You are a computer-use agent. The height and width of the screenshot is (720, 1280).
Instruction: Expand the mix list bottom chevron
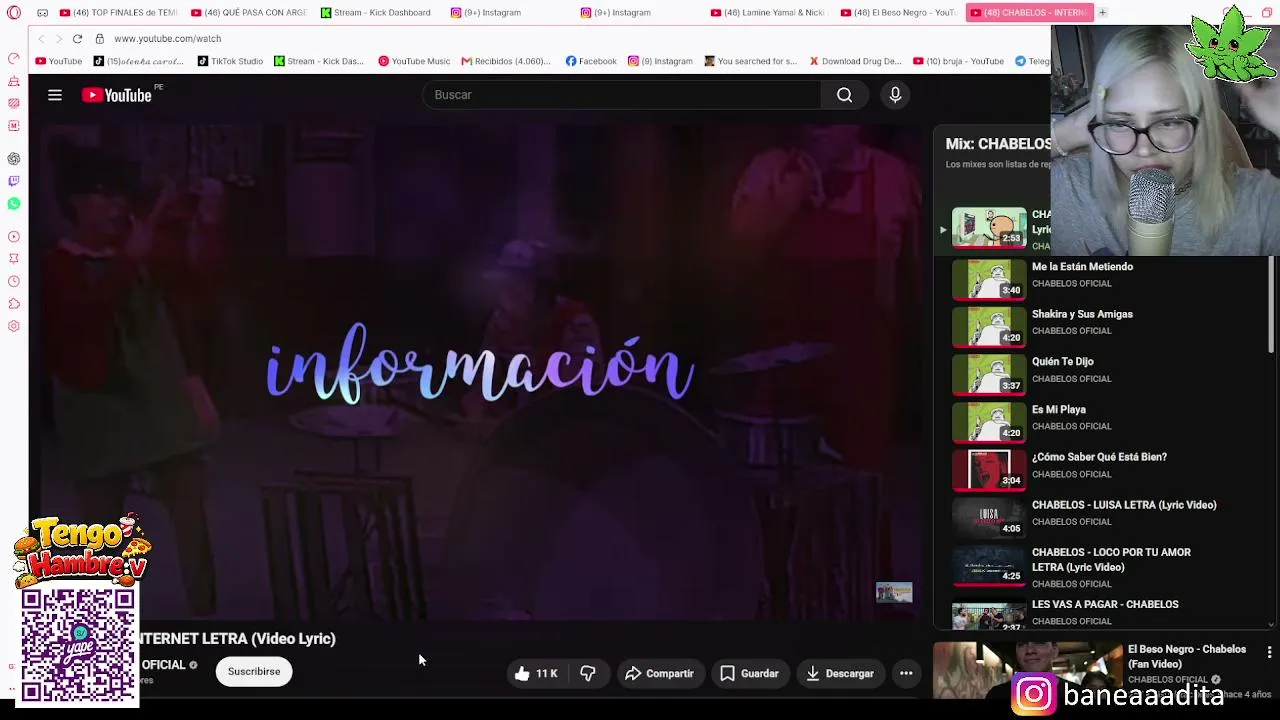(x=1271, y=624)
